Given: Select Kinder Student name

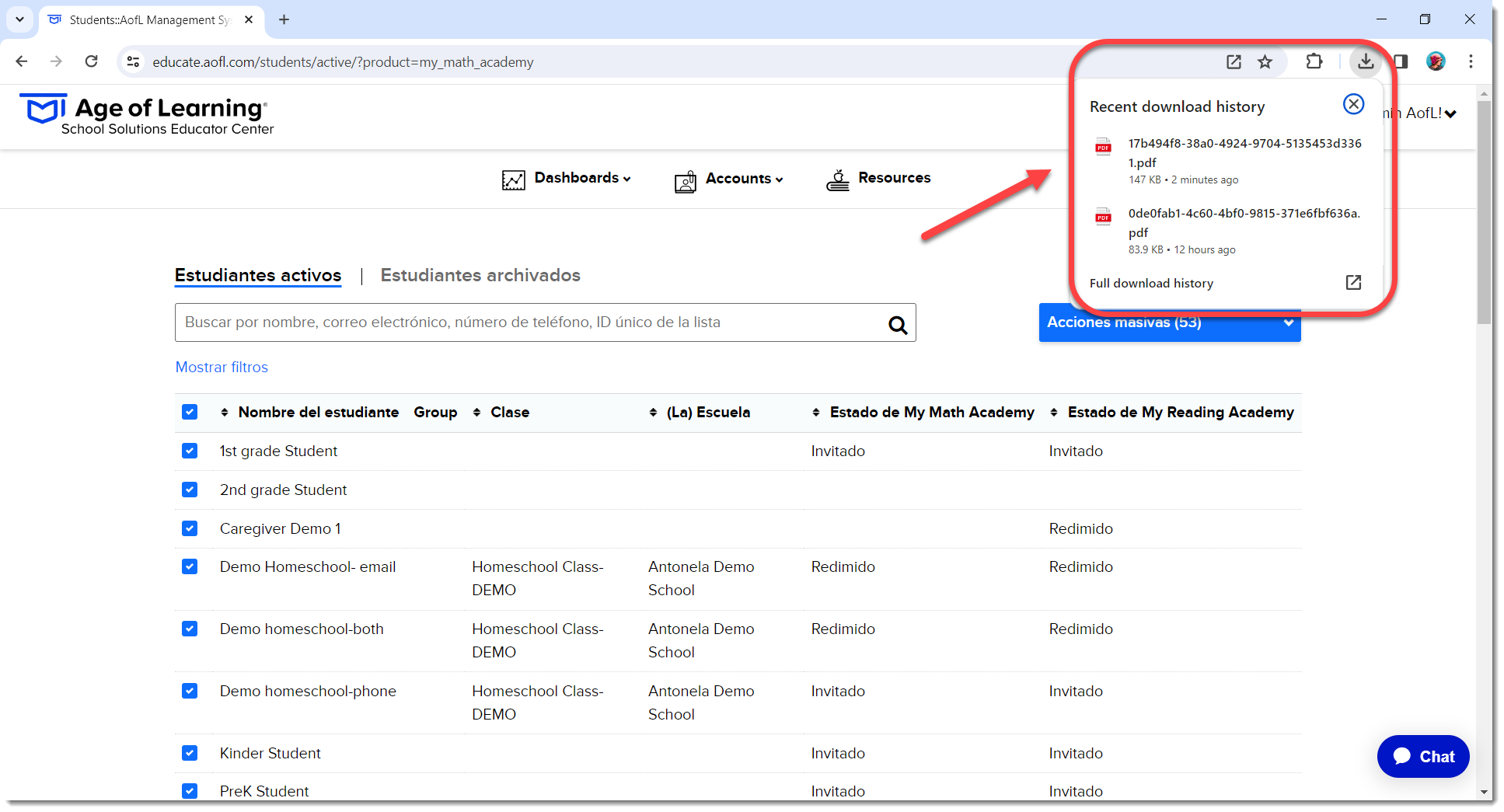Looking at the screenshot, I should coord(270,753).
